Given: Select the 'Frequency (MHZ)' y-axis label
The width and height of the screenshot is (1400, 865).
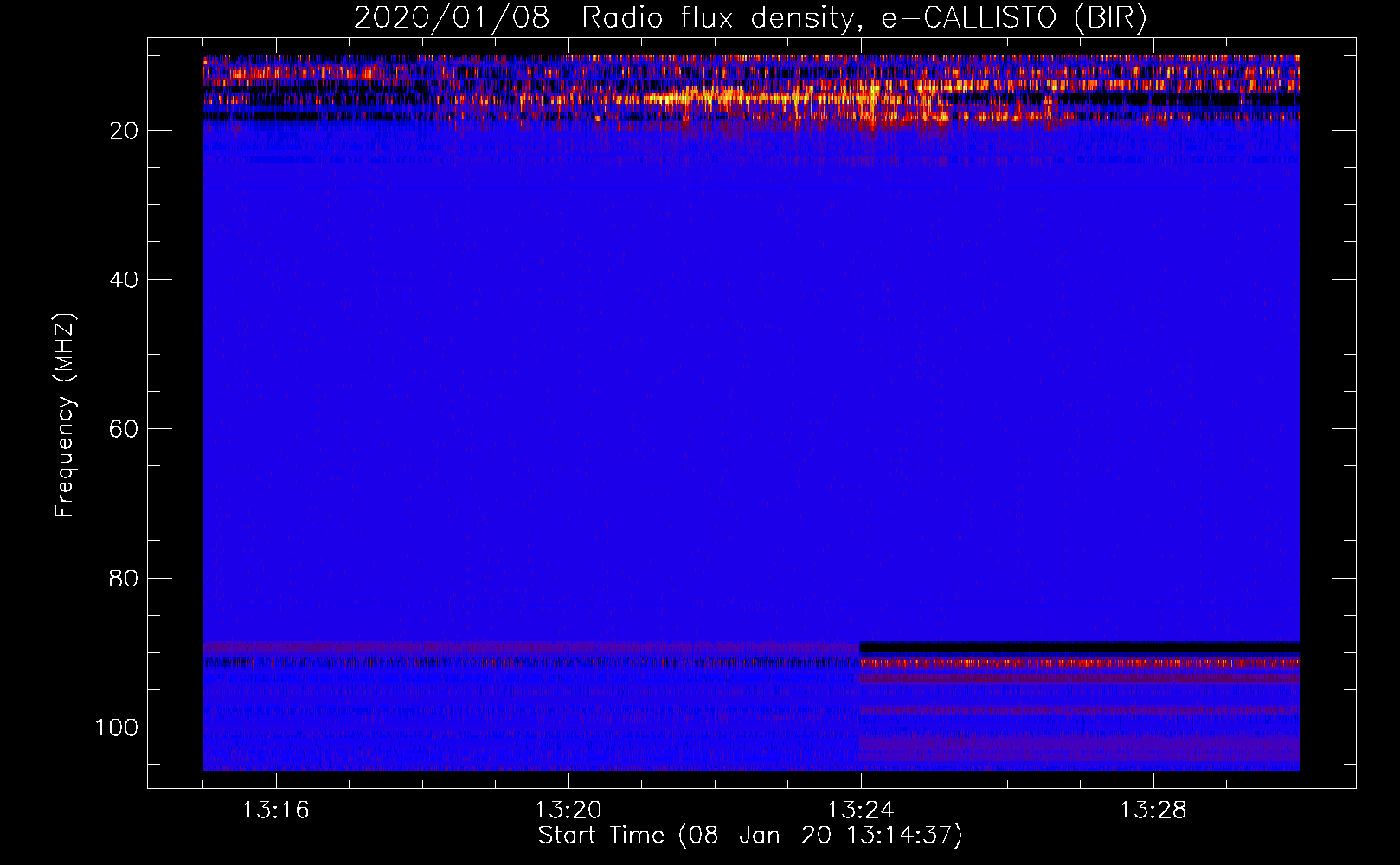Looking at the screenshot, I should 65,415.
